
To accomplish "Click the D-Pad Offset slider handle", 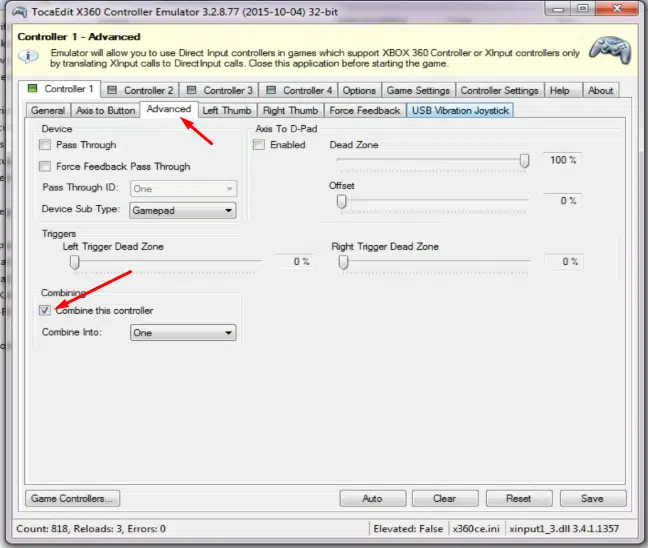I will point(341,201).
